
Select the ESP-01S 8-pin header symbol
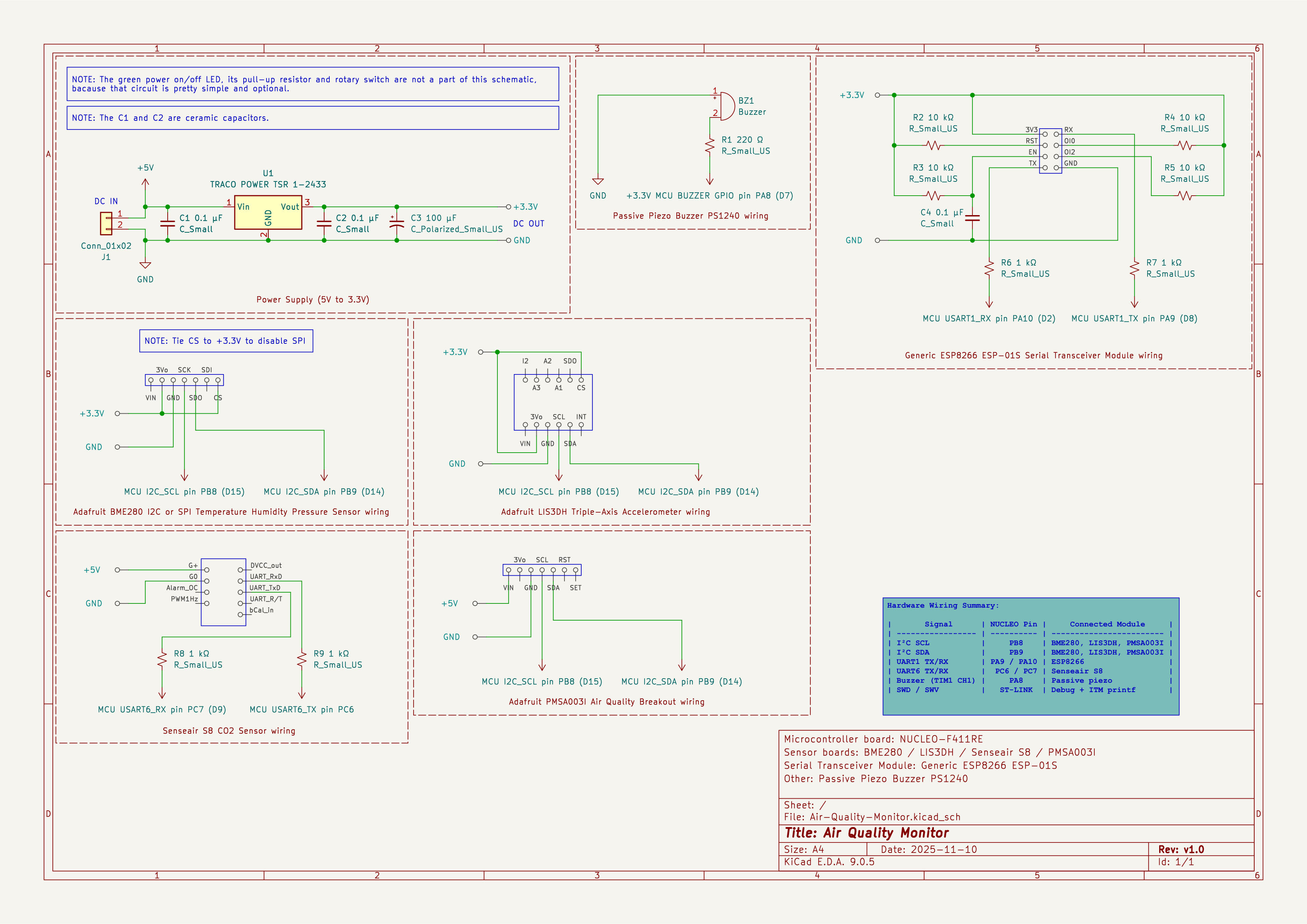tap(1050, 151)
